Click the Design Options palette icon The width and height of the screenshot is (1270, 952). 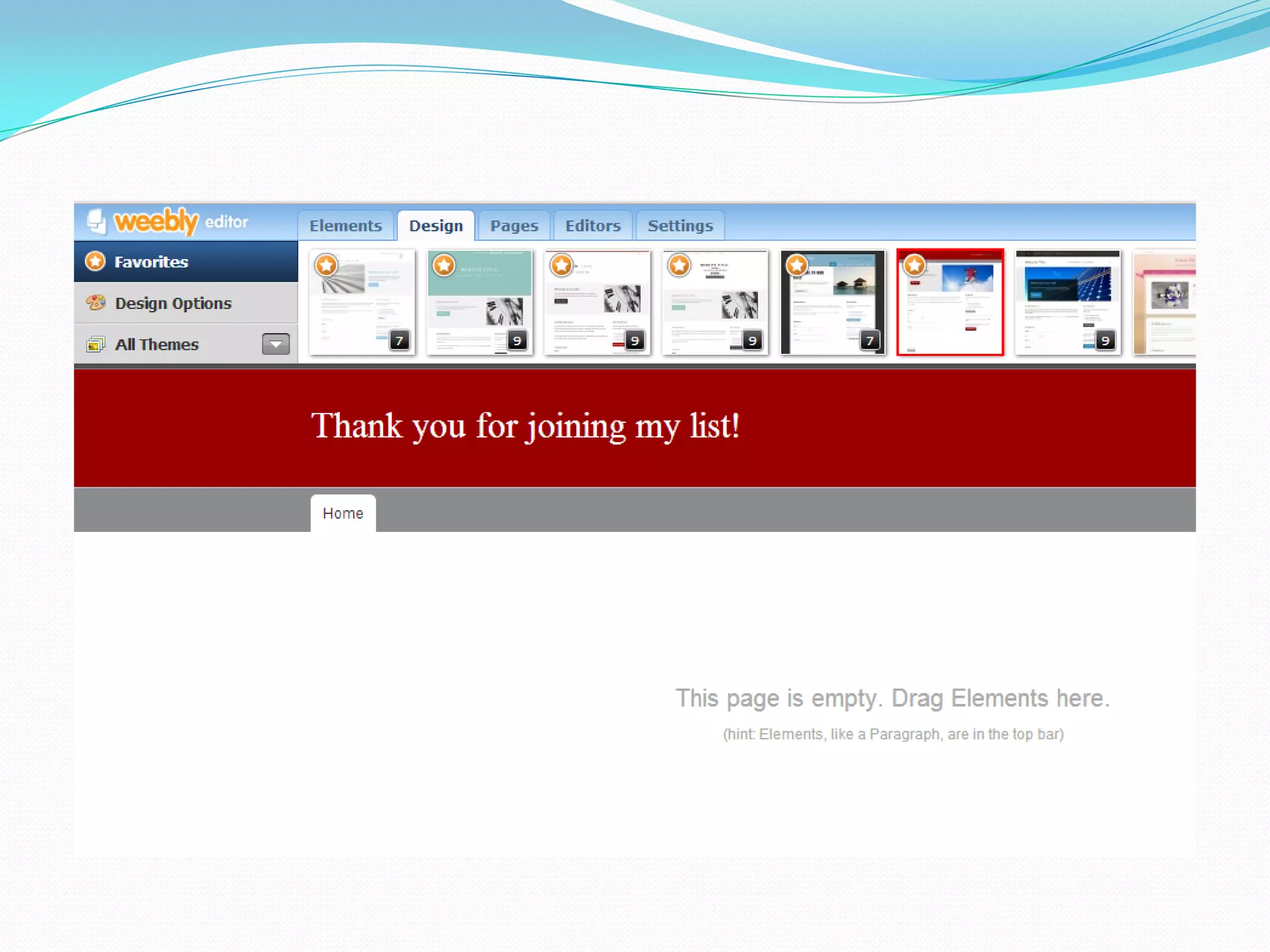click(x=95, y=302)
